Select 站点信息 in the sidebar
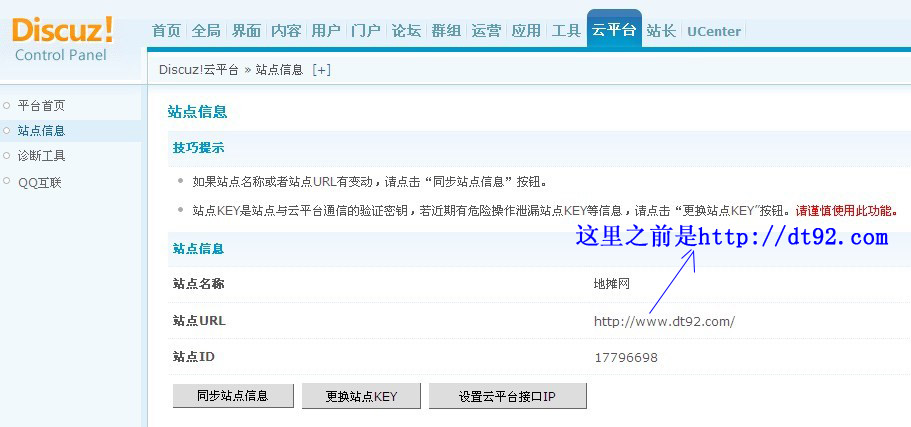Viewport: 911px width, 427px height. [x=41, y=131]
